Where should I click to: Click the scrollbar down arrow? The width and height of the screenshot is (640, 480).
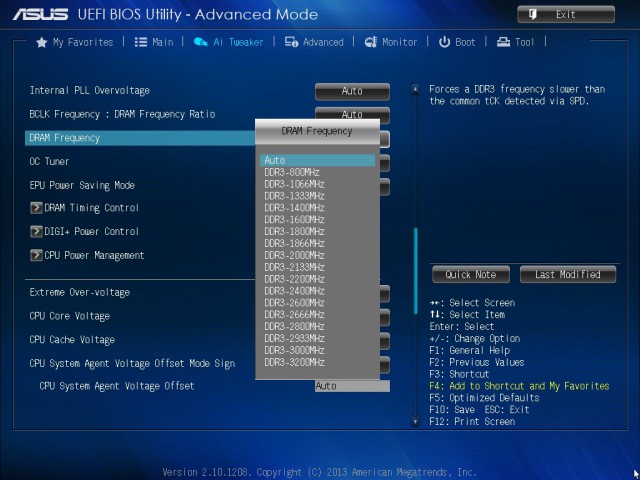(x=415, y=421)
